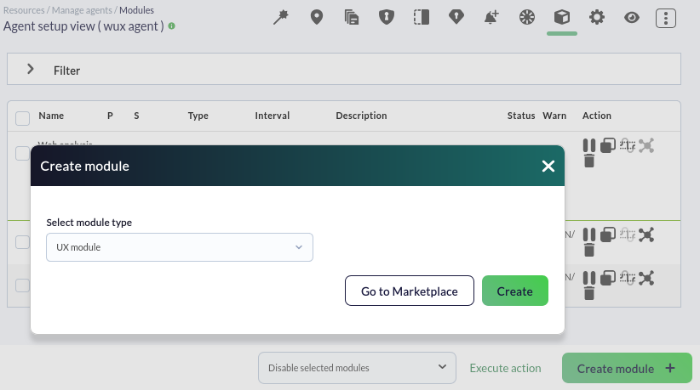Image resolution: width=700 pixels, height=390 pixels.
Task: Click Go to Marketplace button
Action: click(409, 290)
